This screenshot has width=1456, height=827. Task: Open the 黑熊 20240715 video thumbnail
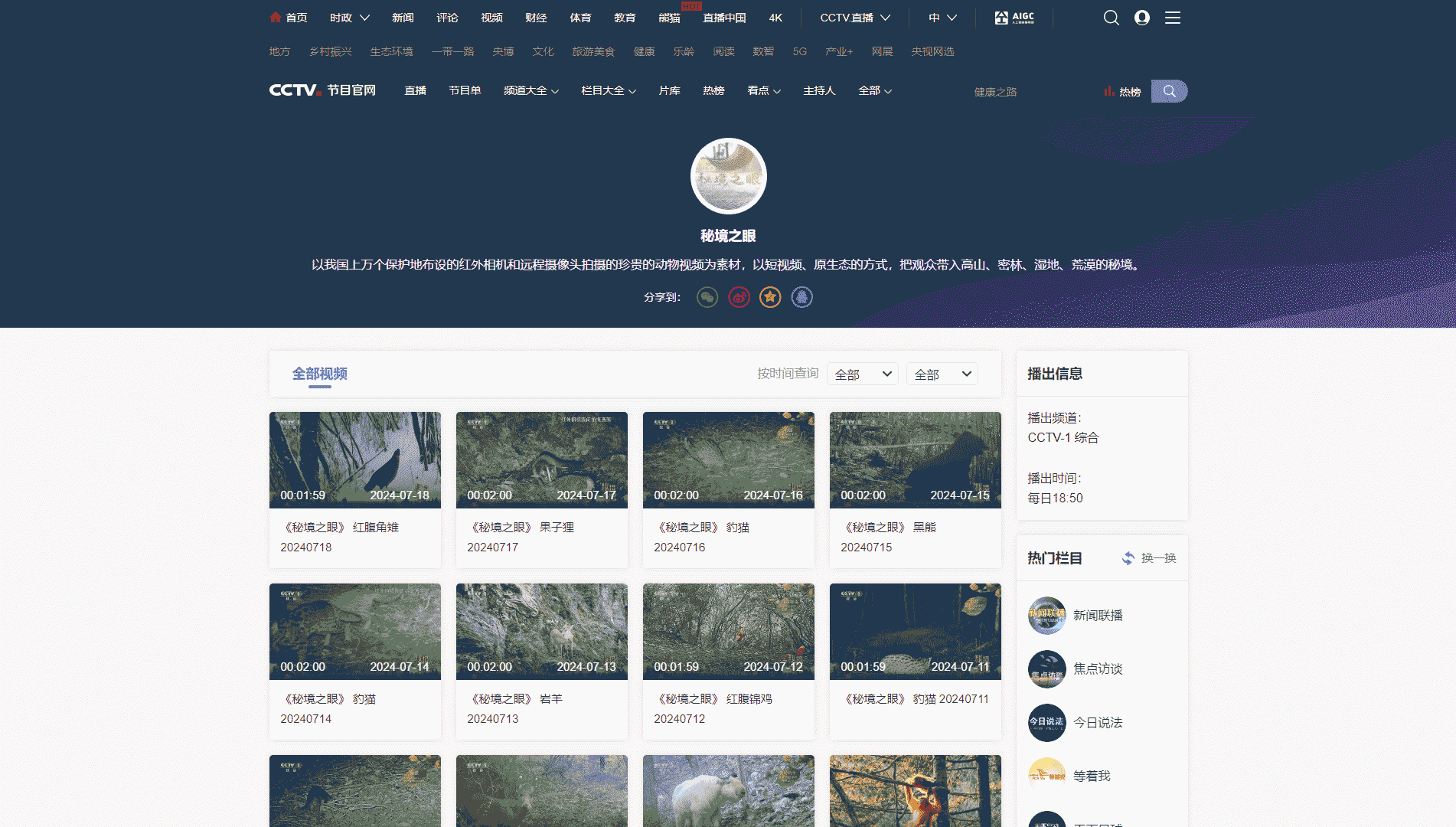point(916,460)
